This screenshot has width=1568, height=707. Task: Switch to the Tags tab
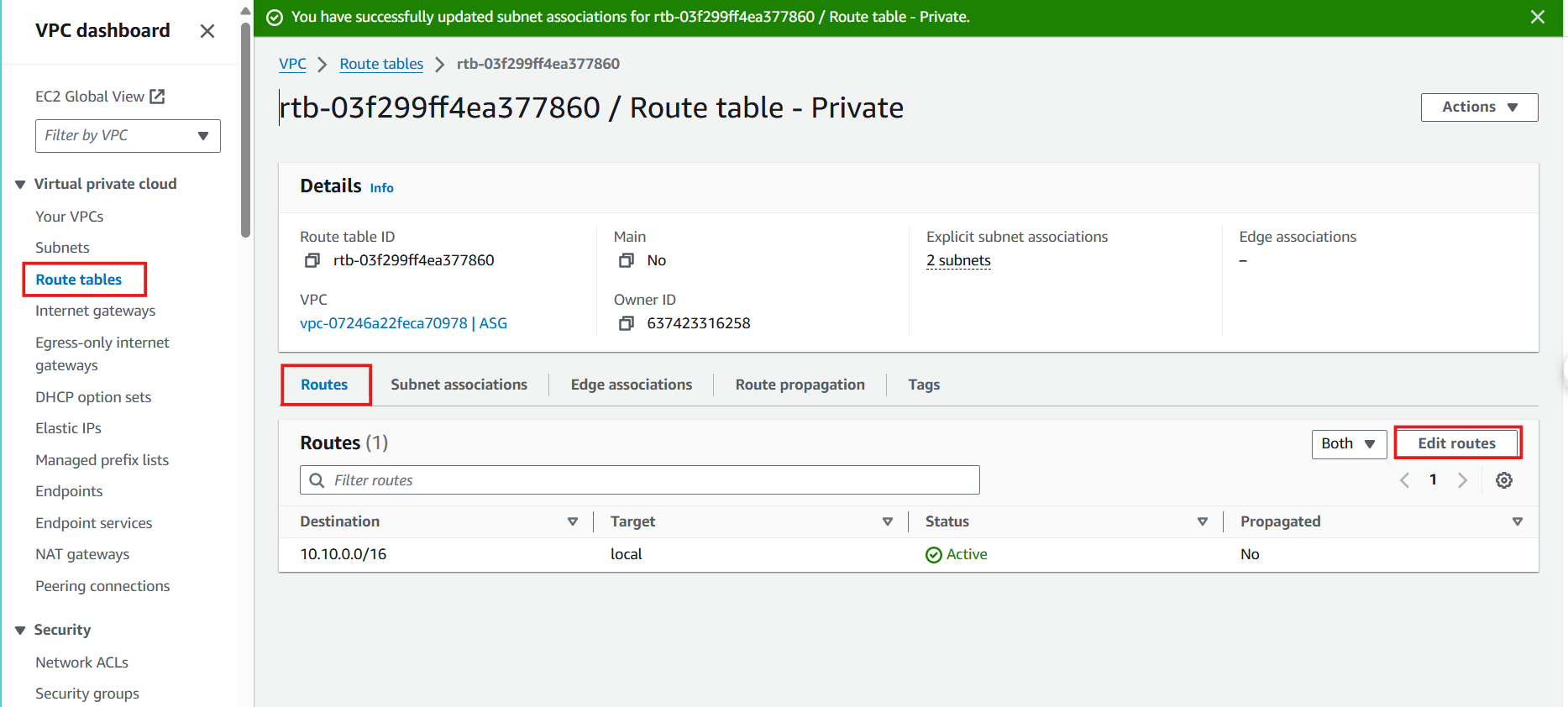coord(924,385)
